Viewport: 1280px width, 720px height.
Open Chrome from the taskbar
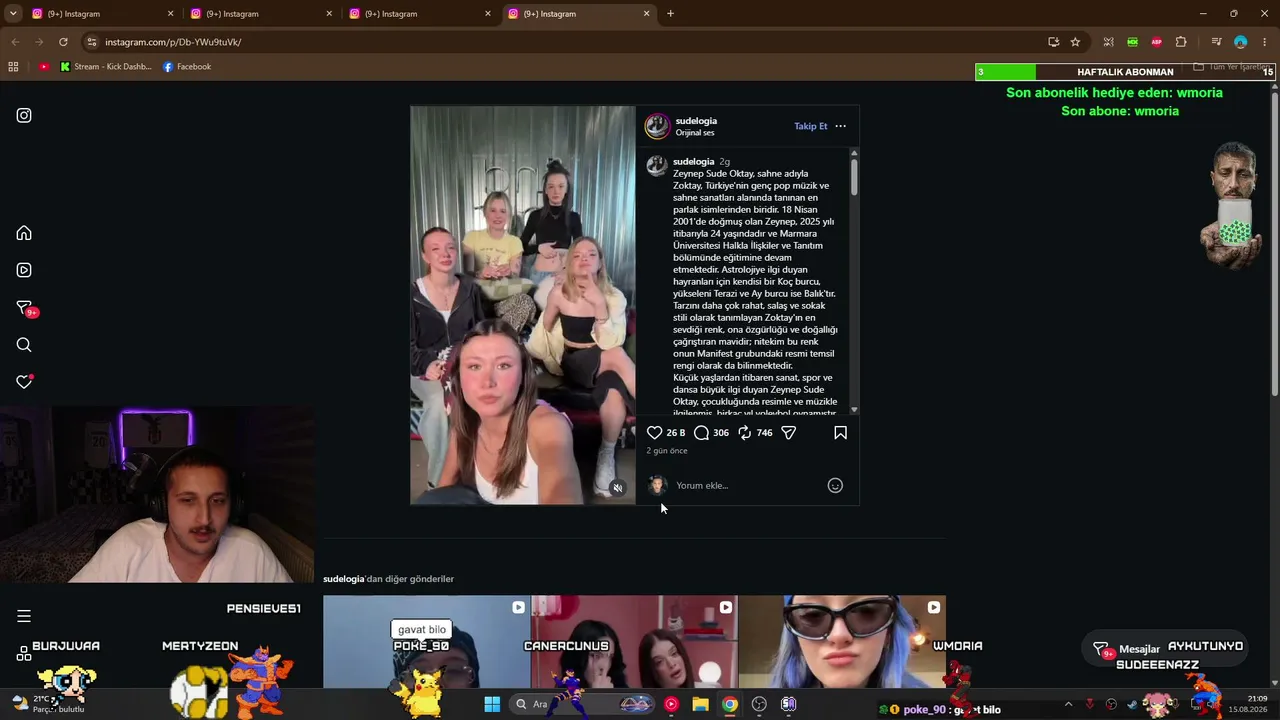(x=730, y=704)
